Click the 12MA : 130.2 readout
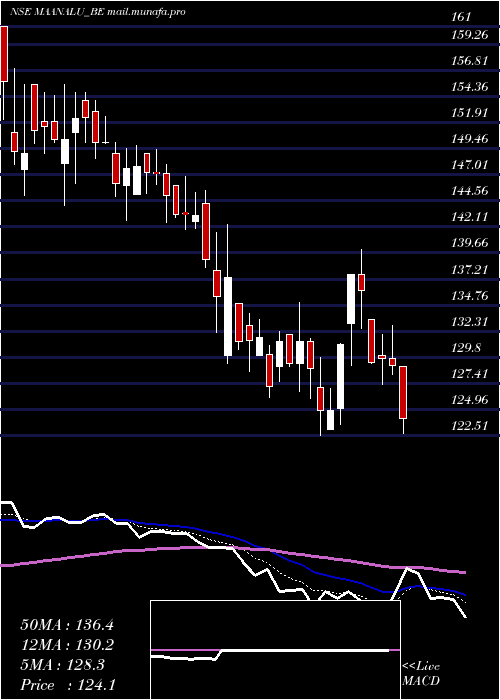 pos(67,645)
